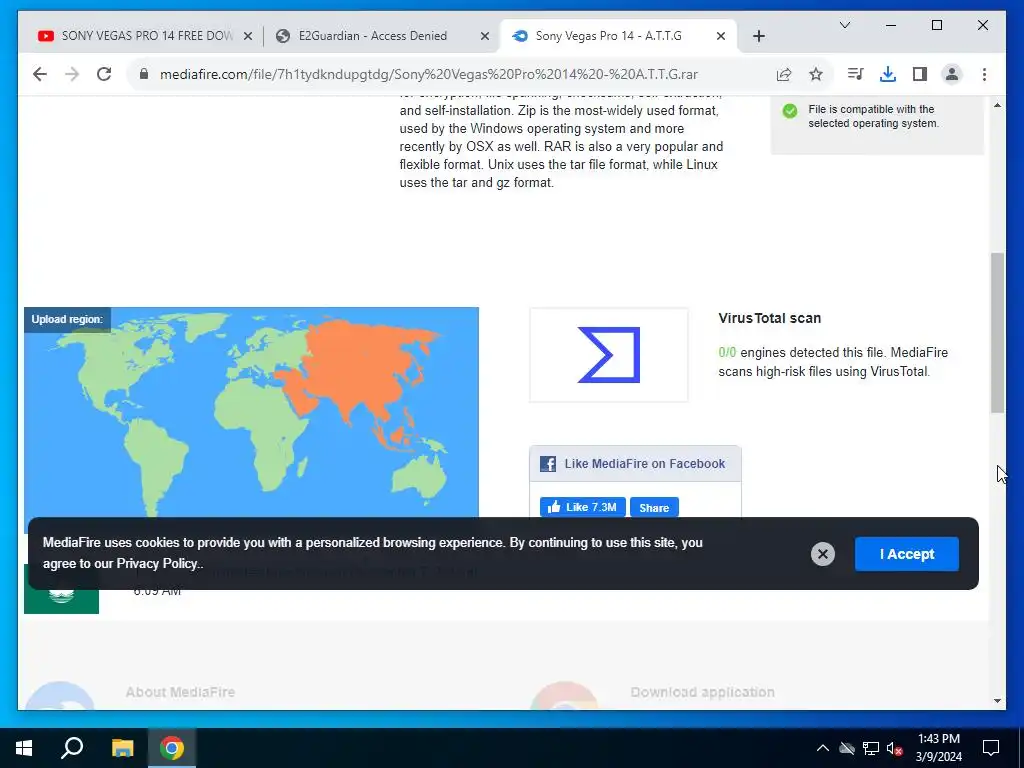Click the green uploader avatar thumbnail

coord(61,589)
